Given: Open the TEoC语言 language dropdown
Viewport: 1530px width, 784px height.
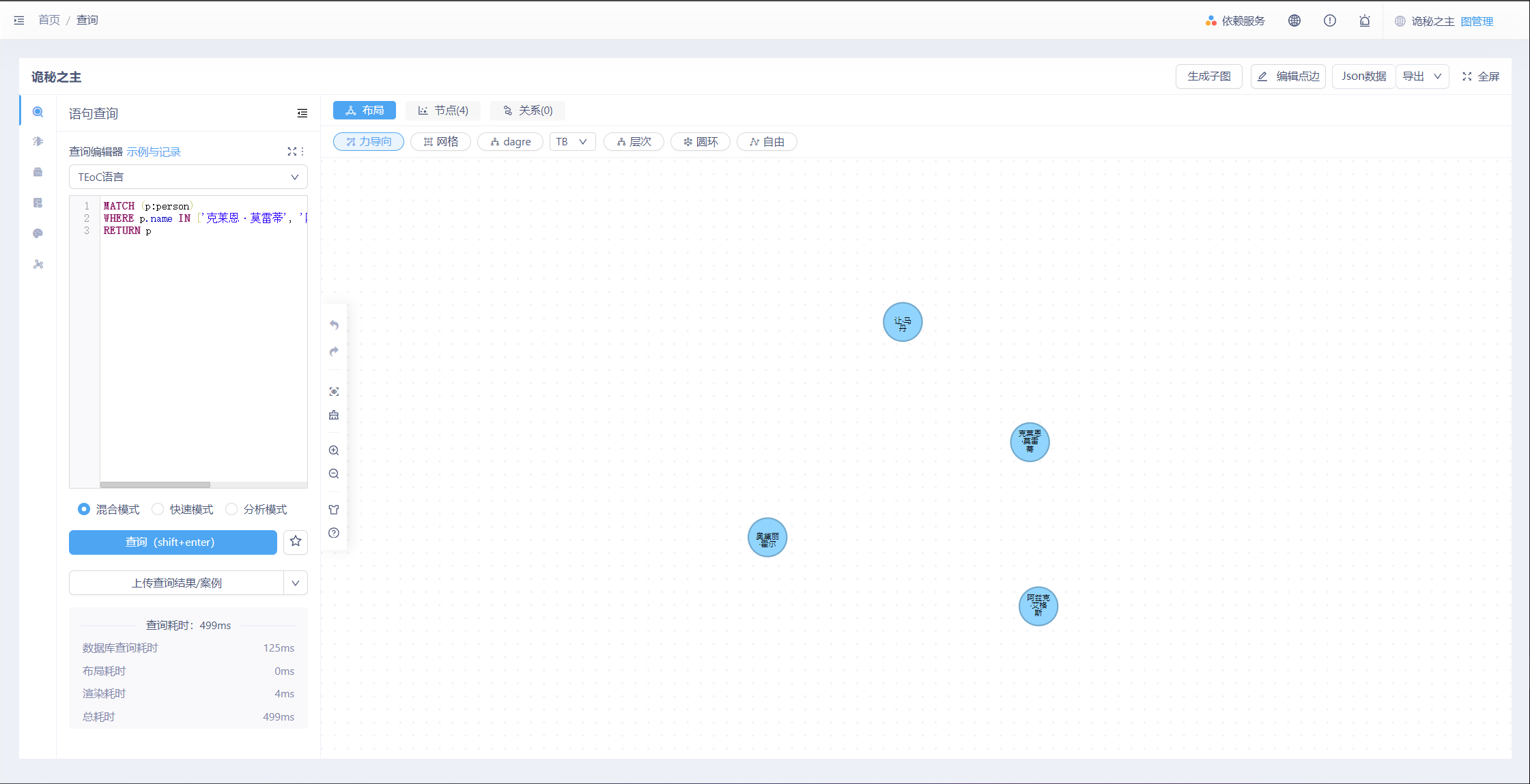Looking at the screenshot, I should tap(188, 177).
